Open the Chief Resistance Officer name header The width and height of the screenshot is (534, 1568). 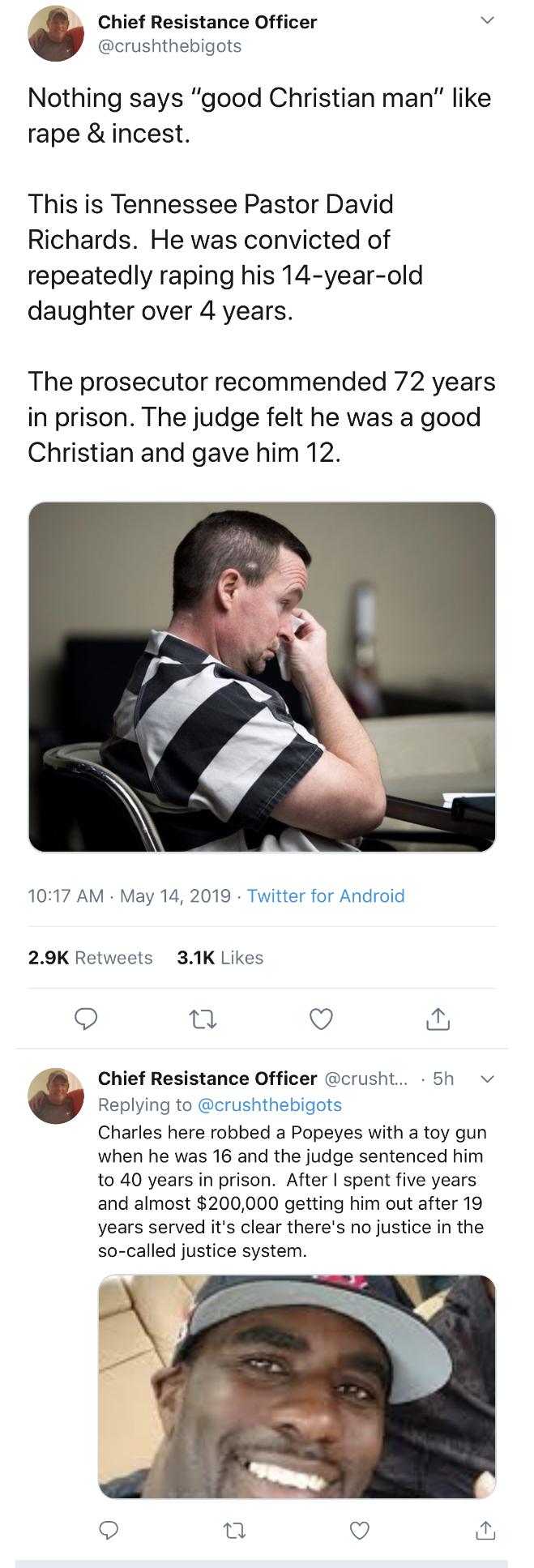207,22
